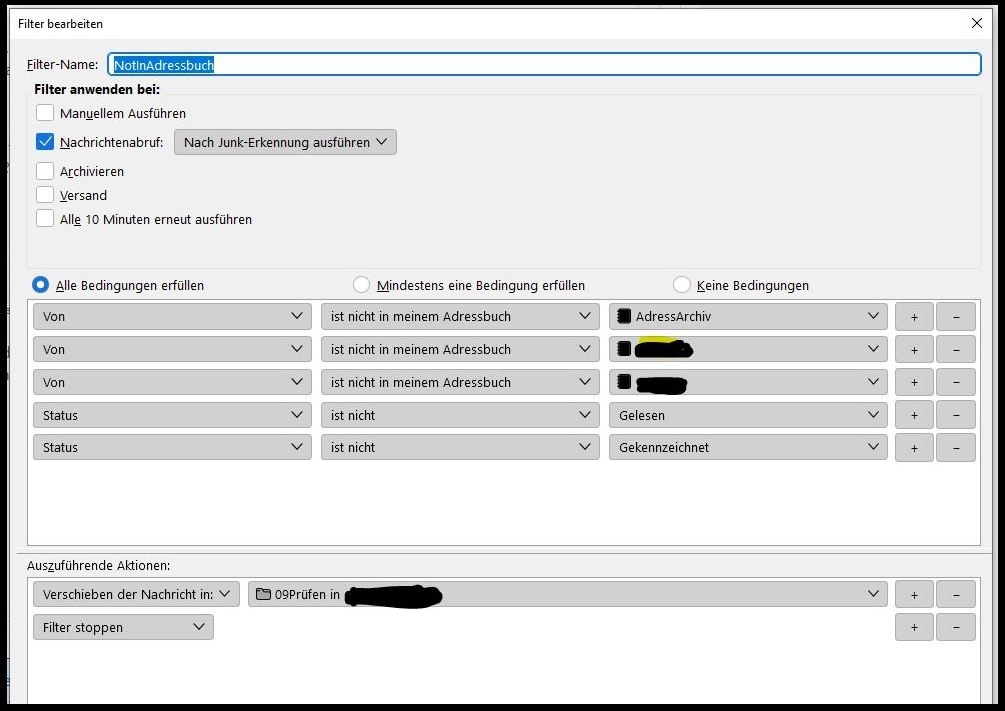Viewport: 1005px width, 711px height.
Task: Expand the AdressArchiv address book dropdown
Action: (x=747, y=317)
